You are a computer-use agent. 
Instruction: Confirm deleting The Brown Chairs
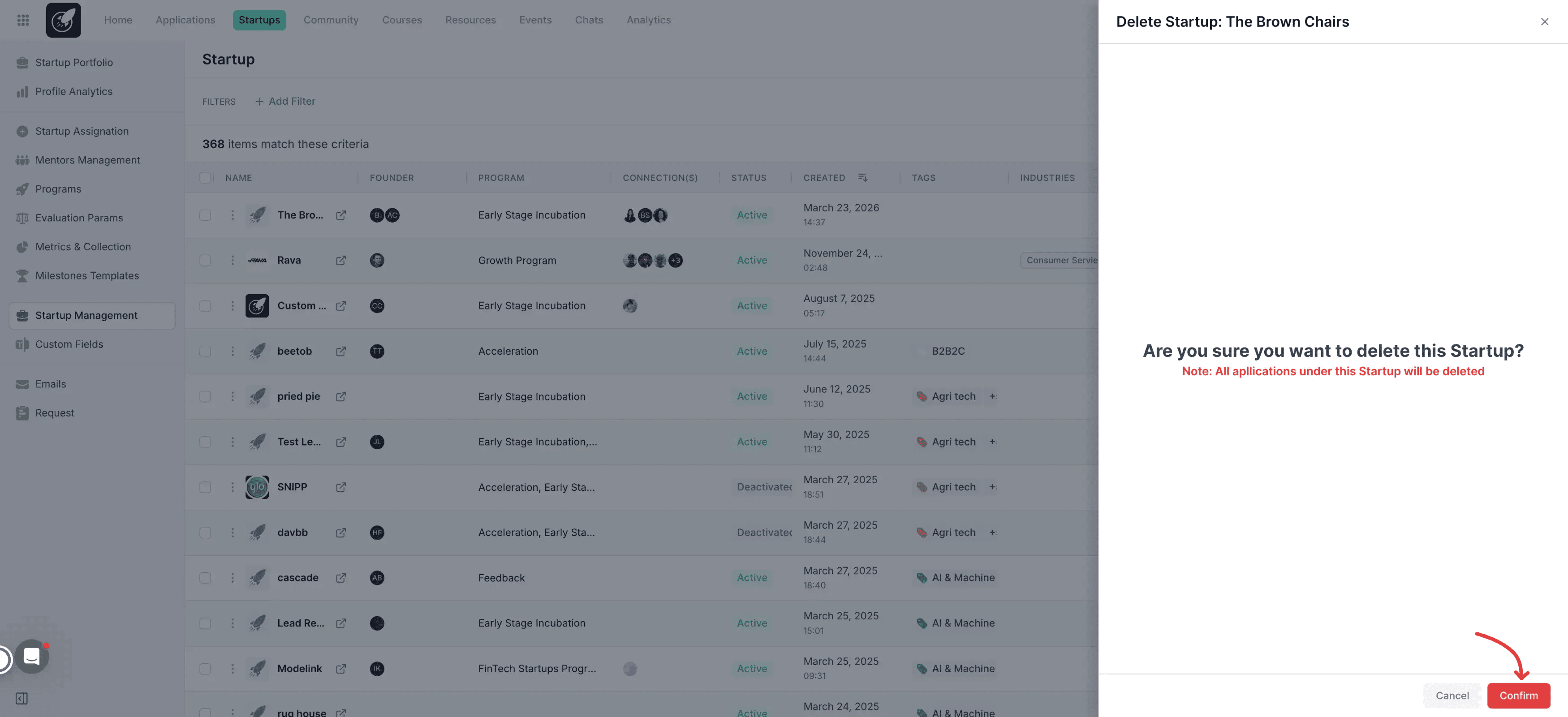click(x=1518, y=696)
